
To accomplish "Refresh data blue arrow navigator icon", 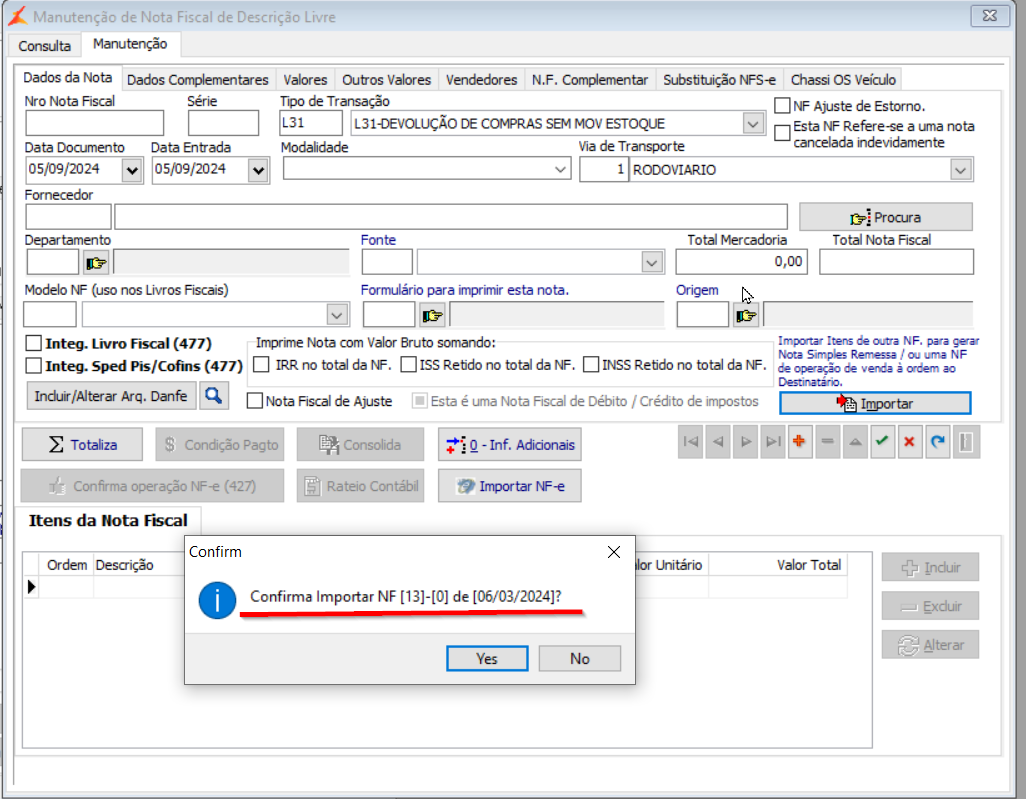I will 938,442.
